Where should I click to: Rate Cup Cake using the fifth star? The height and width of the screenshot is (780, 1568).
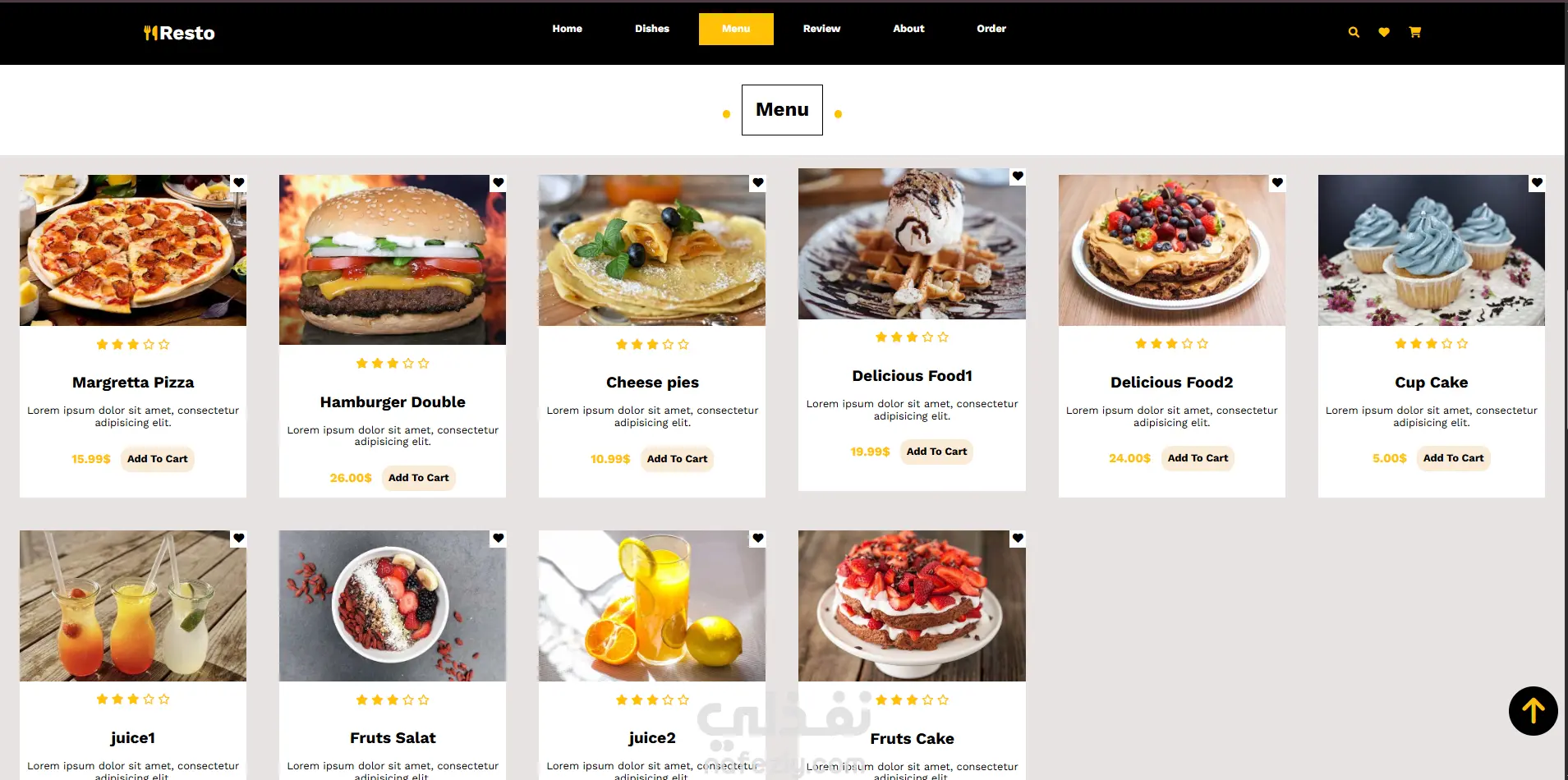(x=1462, y=344)
